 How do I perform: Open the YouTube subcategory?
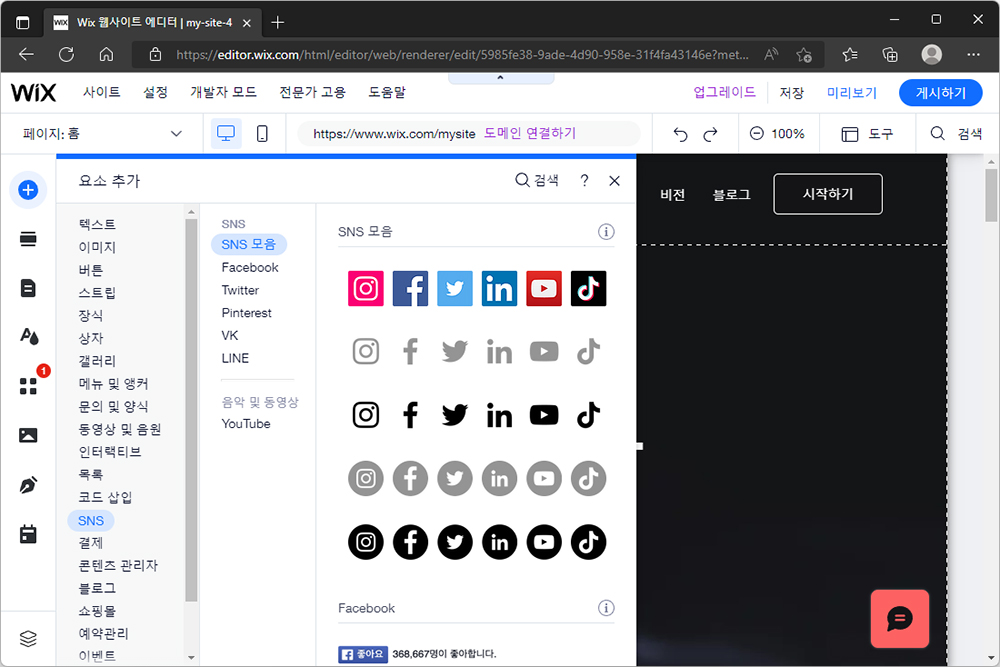pyautogui.click(x=246, y=423)
